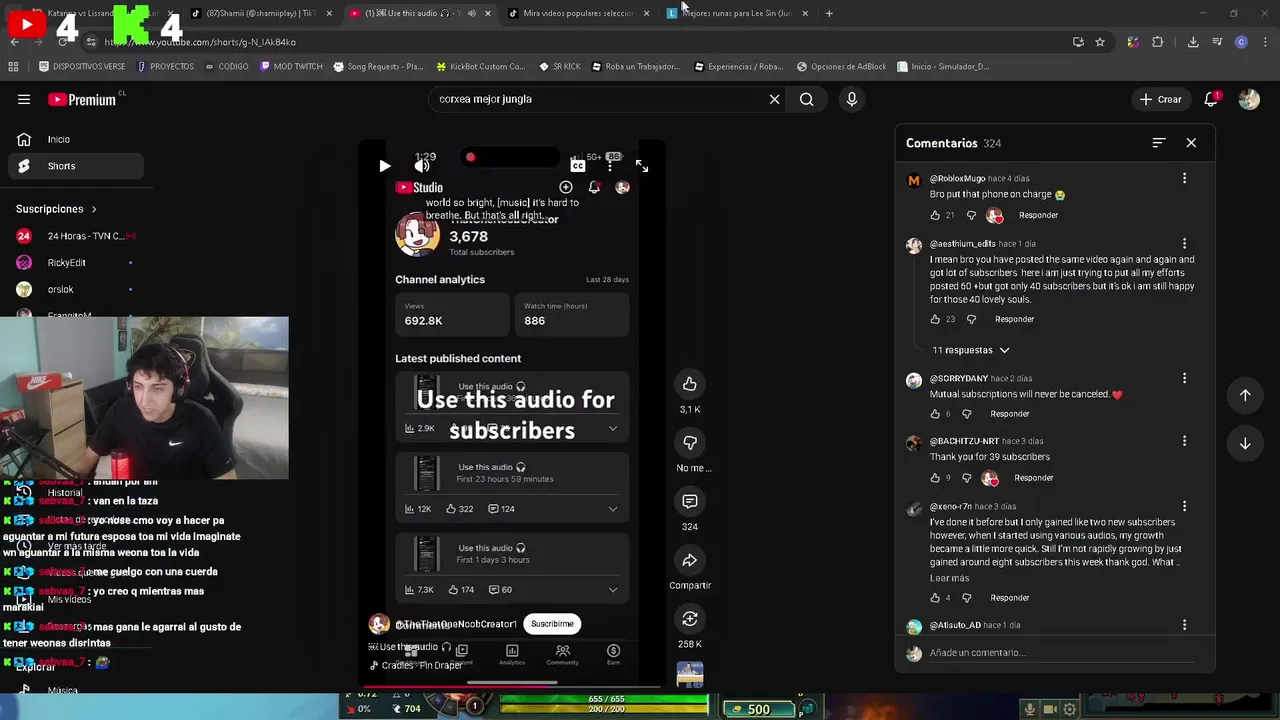Reply to @SORRYDANY with Responder
1280x720 pixels.
click(x=1009, y=414)
